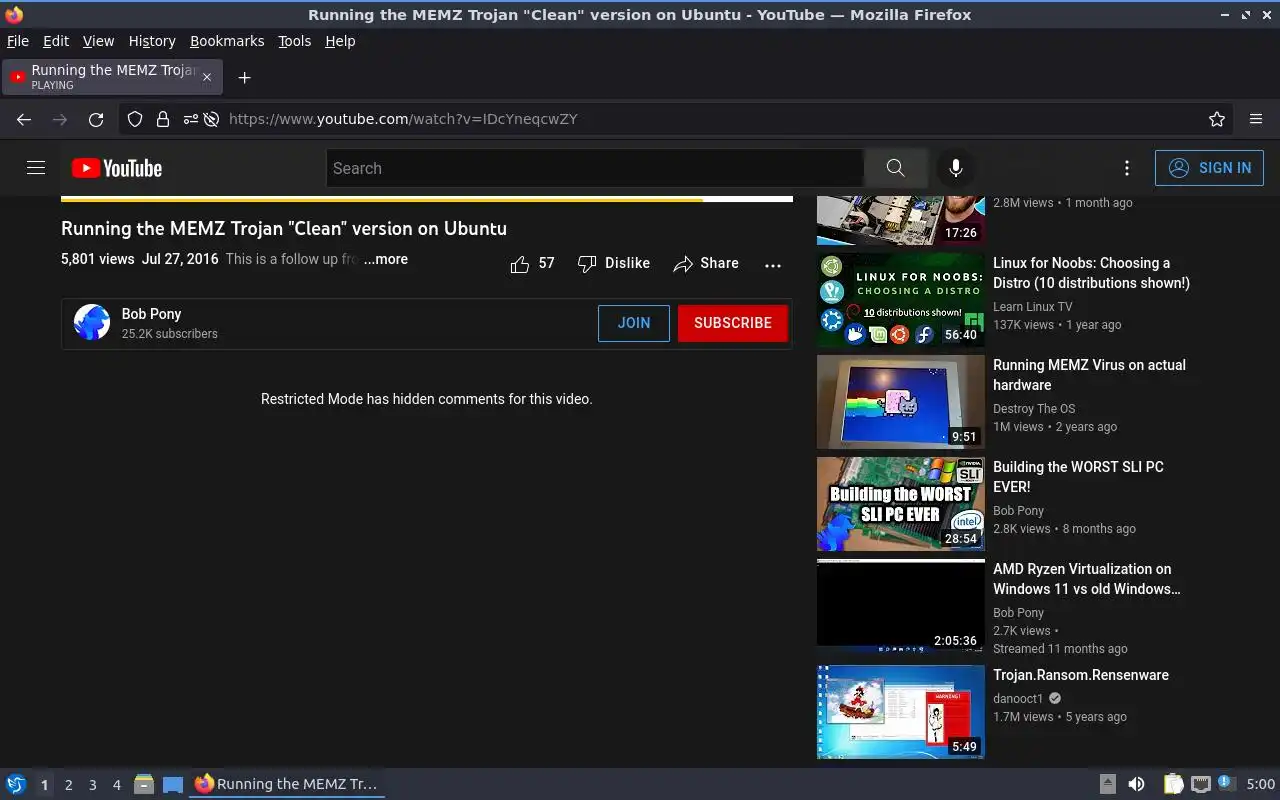Open the History menu
The height and width of the screenshot is (800, 1280).
pyautogui.click(x=152, y=41)
